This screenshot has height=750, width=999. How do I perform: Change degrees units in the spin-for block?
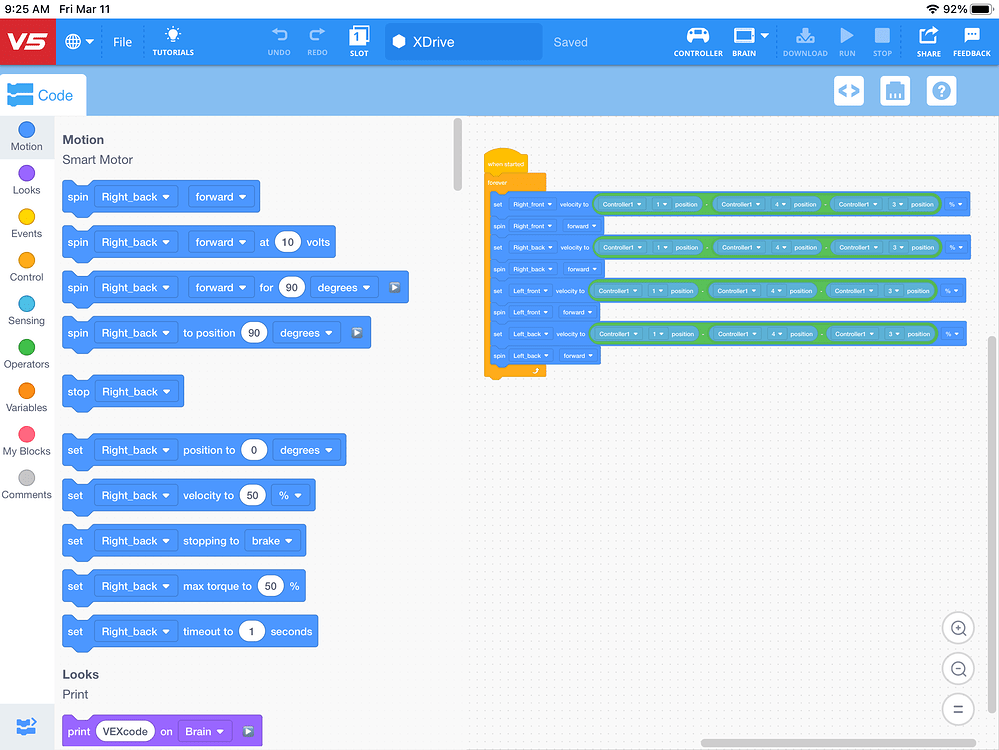pyautogui.click(x=344, y=287)
